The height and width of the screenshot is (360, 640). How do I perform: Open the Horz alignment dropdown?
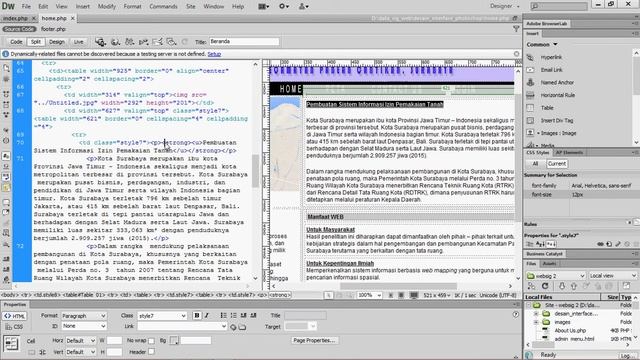(80, 340)
